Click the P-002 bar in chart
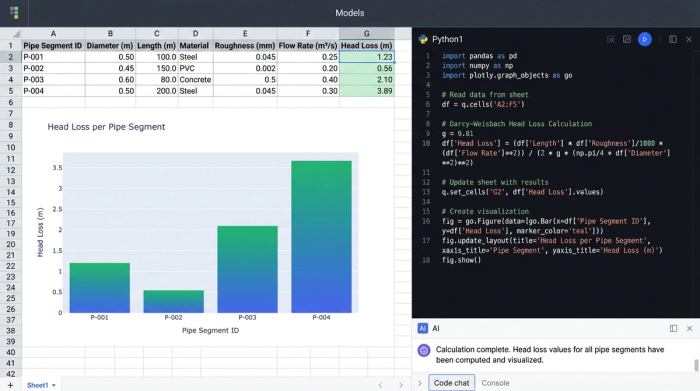The width and height of the screenshot is (700, 391). pyautogui.click(x=174, y=301)
